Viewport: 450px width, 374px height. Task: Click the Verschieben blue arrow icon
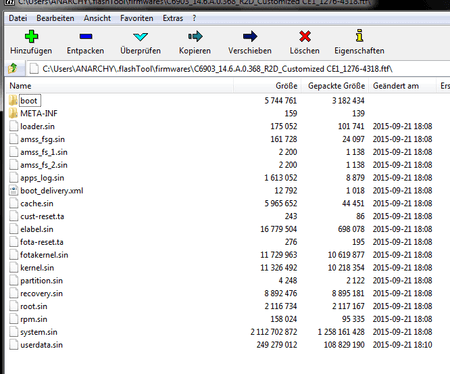(250, 36)
